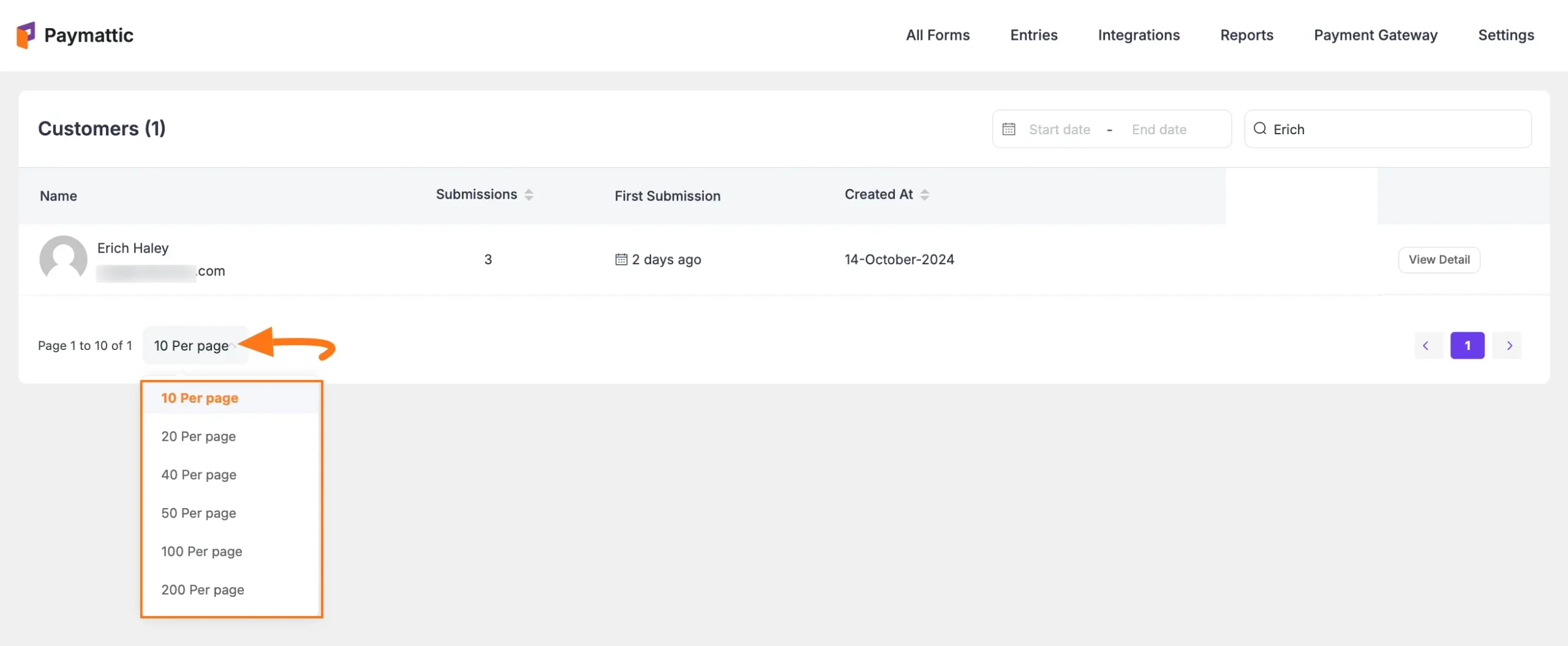Click the right pagination chevron
Viewport: 1568px width, 646px height.
1509,345
